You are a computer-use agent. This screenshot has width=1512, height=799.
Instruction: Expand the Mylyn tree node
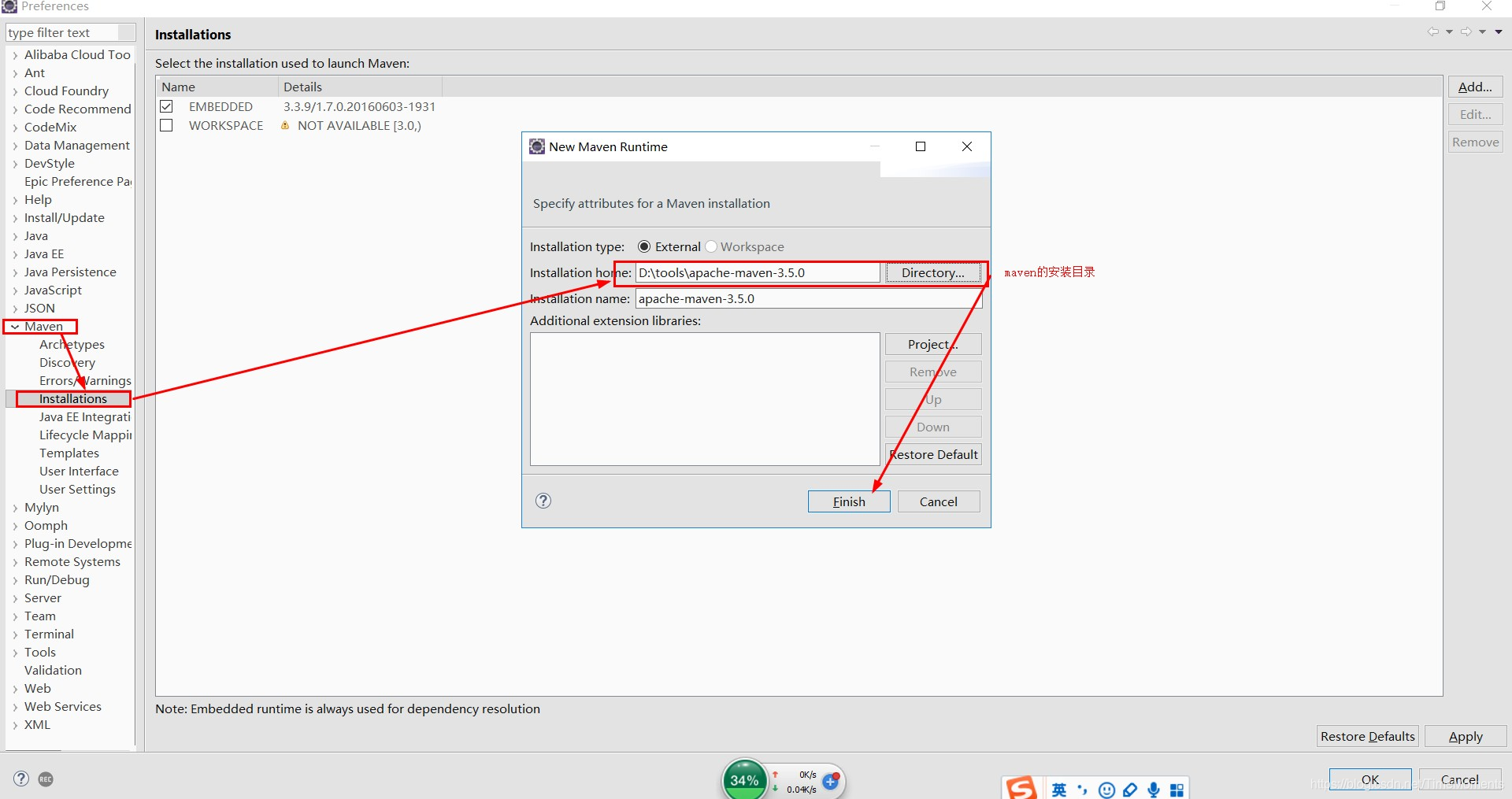[x=15, y=508]
